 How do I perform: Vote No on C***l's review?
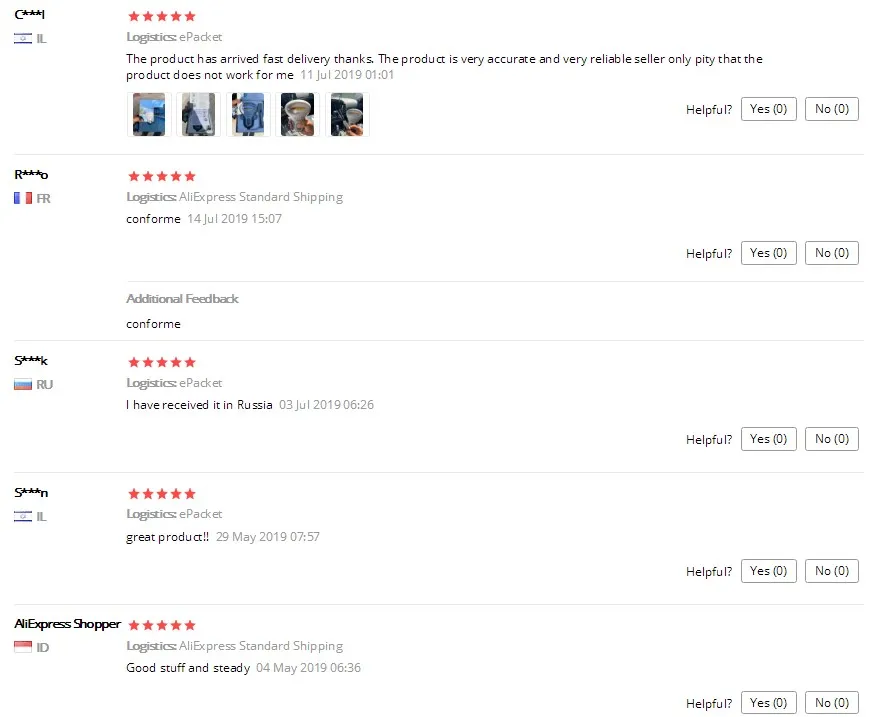(832, 109)
